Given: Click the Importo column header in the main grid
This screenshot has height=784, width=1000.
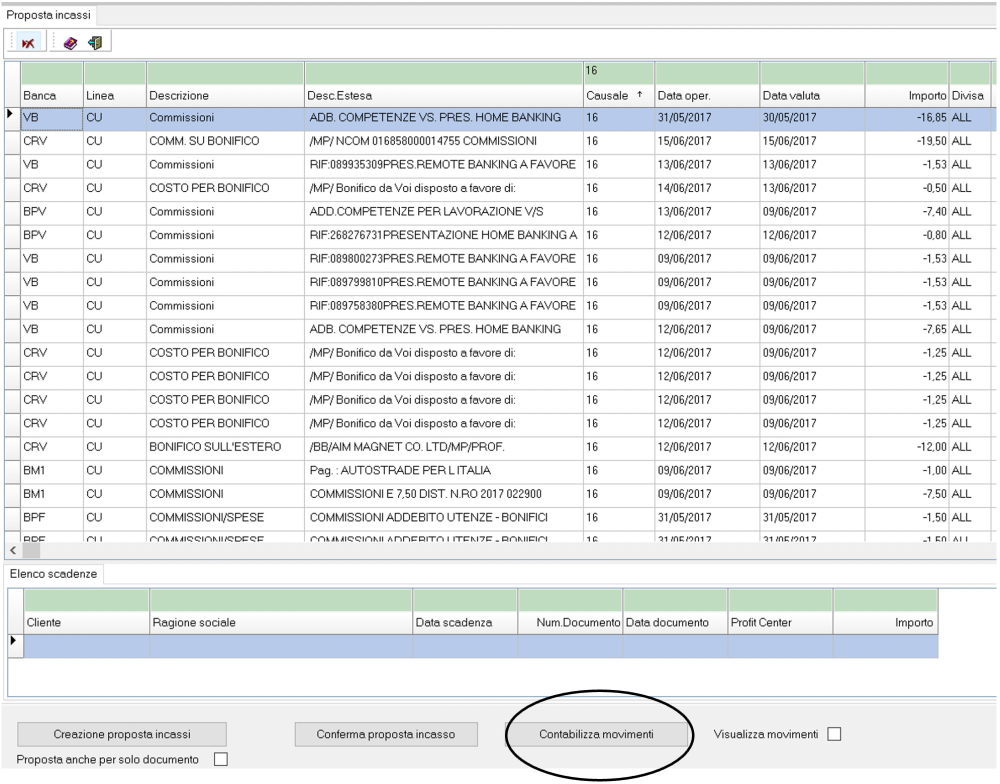Looking at the screenshot, I should click(906, 96).
